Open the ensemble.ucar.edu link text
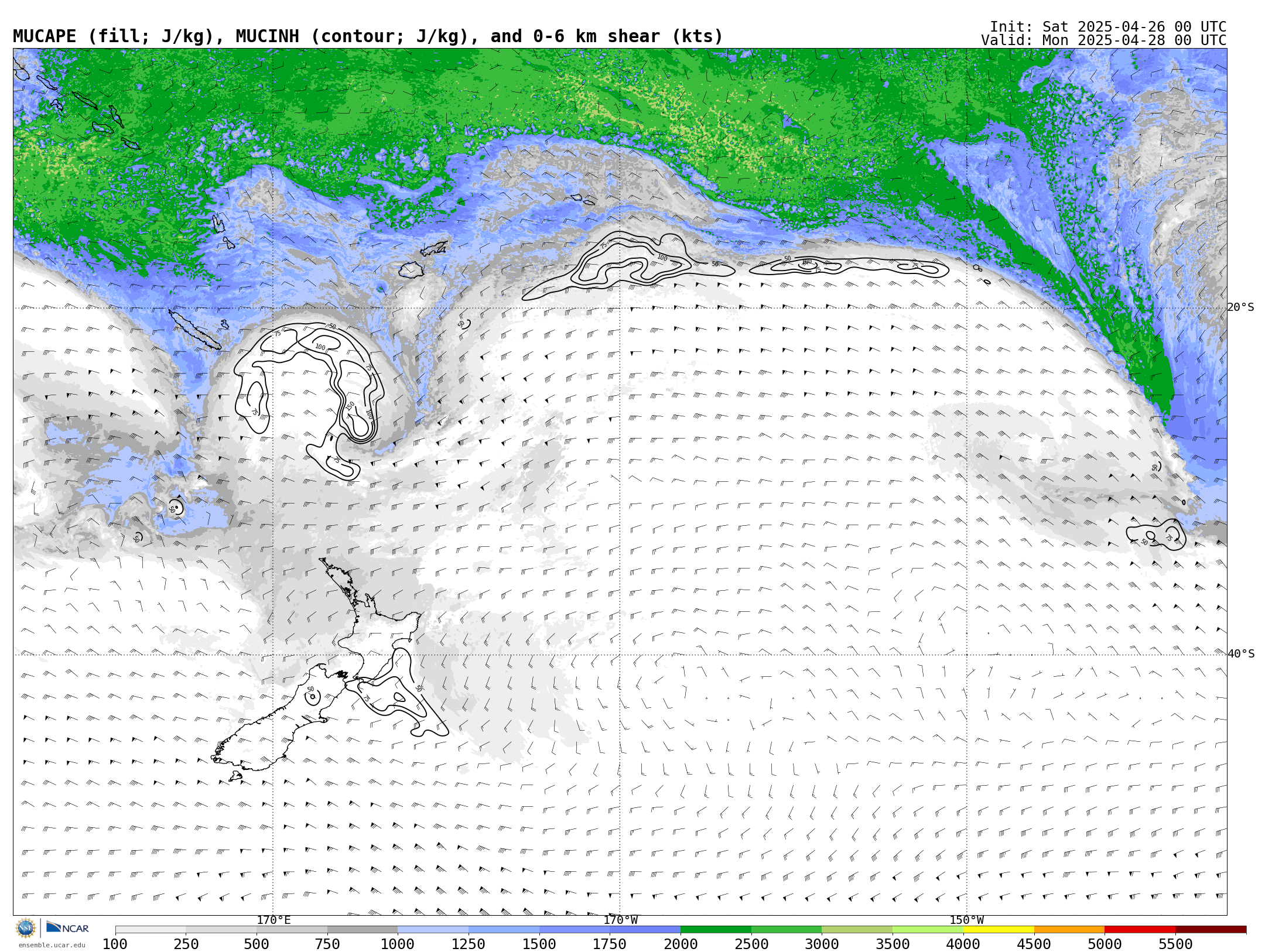 [52, 945]
